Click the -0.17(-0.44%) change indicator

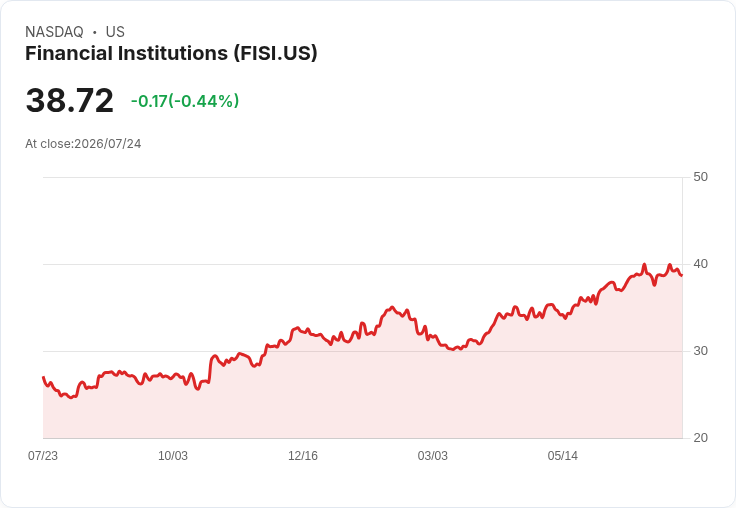185,101
